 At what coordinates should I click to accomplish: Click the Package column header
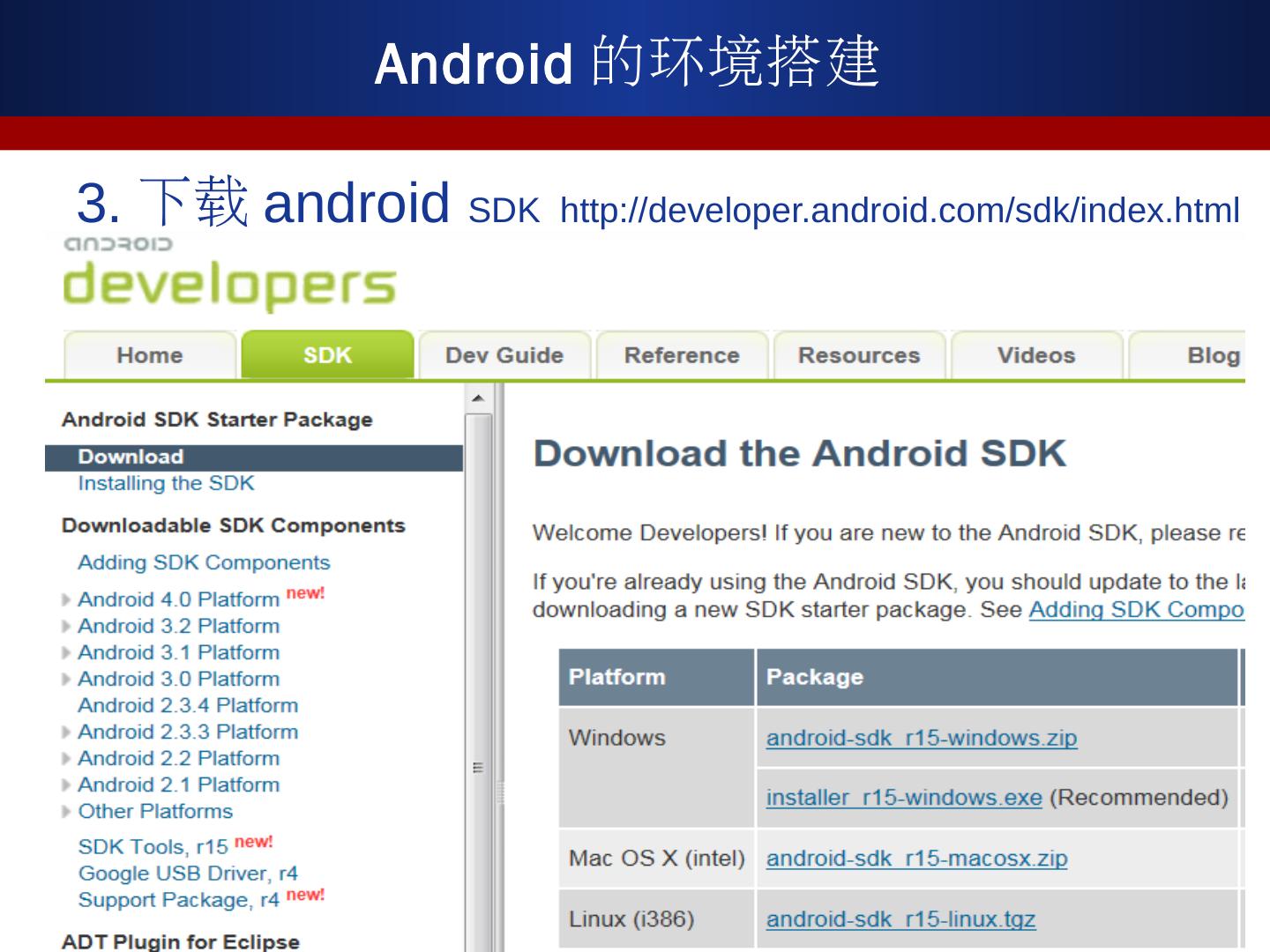tap(997, 677)
